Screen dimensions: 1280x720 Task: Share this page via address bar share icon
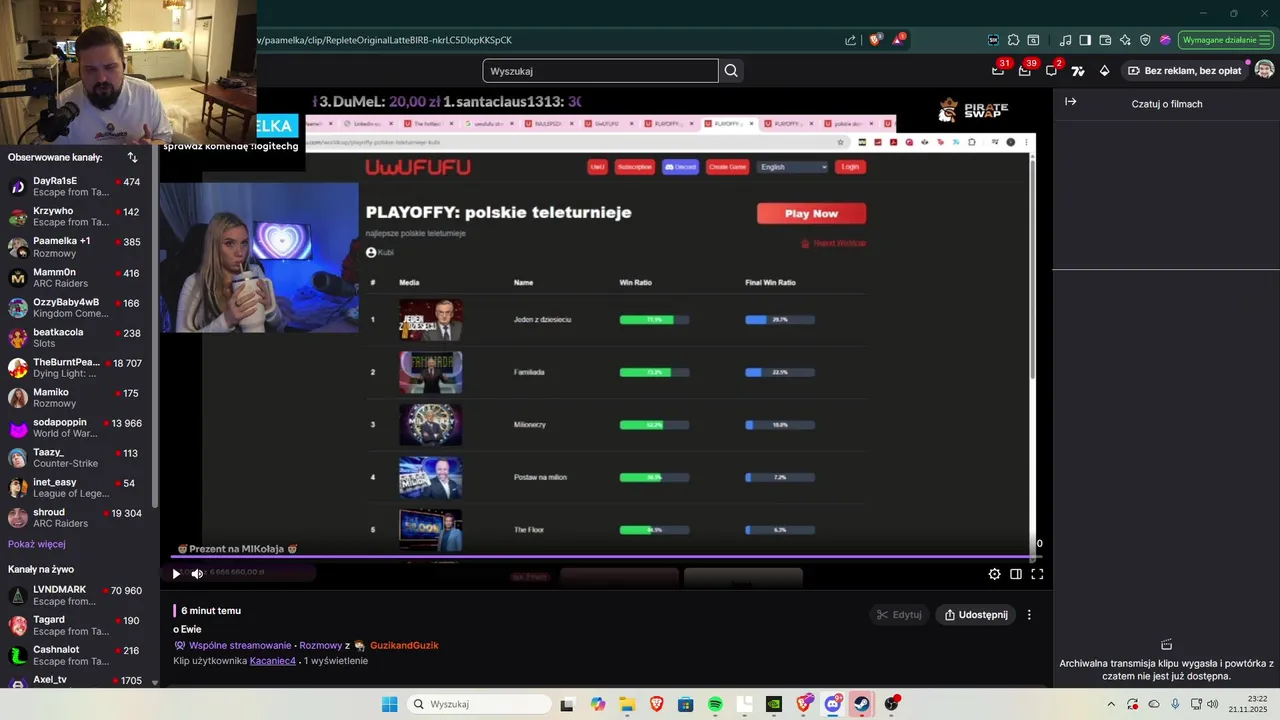[x=851, y=40]
